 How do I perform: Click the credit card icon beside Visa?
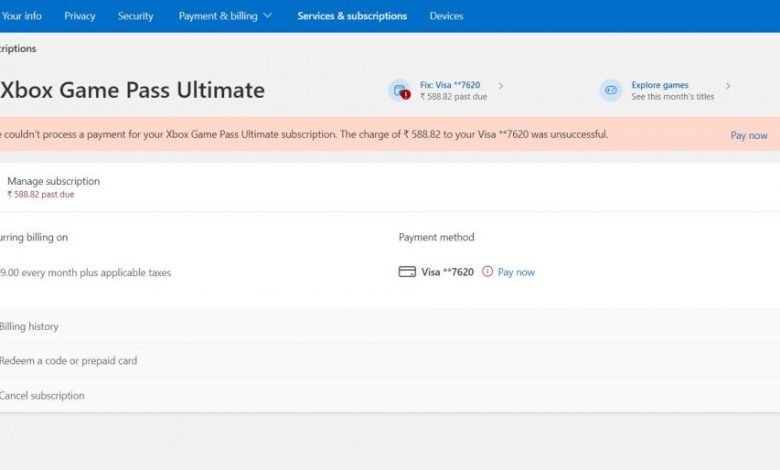tap(407, 272)
